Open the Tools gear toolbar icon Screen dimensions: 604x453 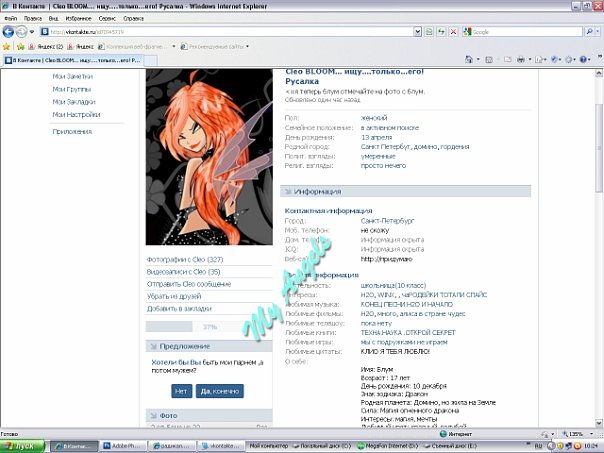click(569, 60)
